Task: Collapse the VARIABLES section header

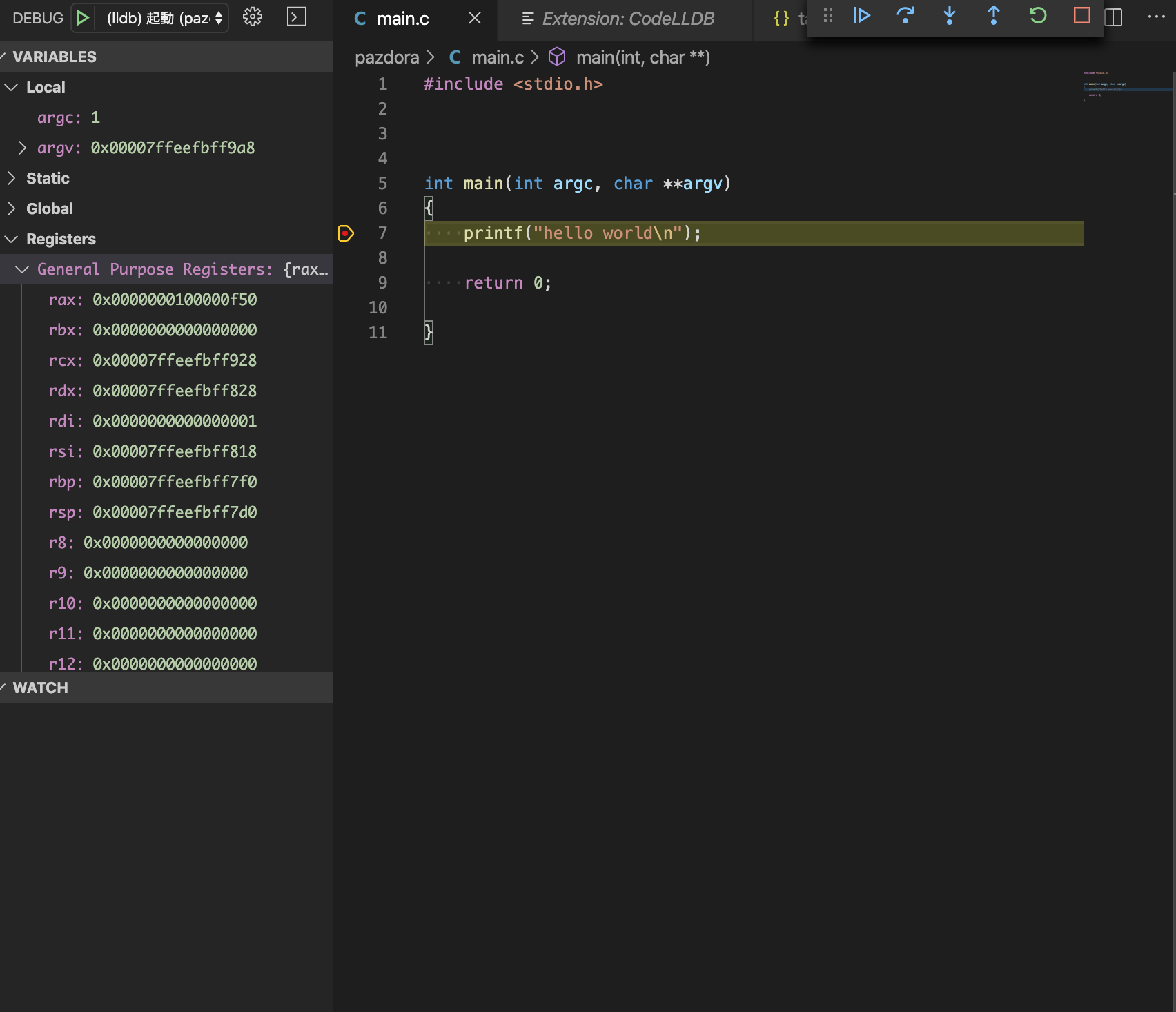Action: coord(166,57)
